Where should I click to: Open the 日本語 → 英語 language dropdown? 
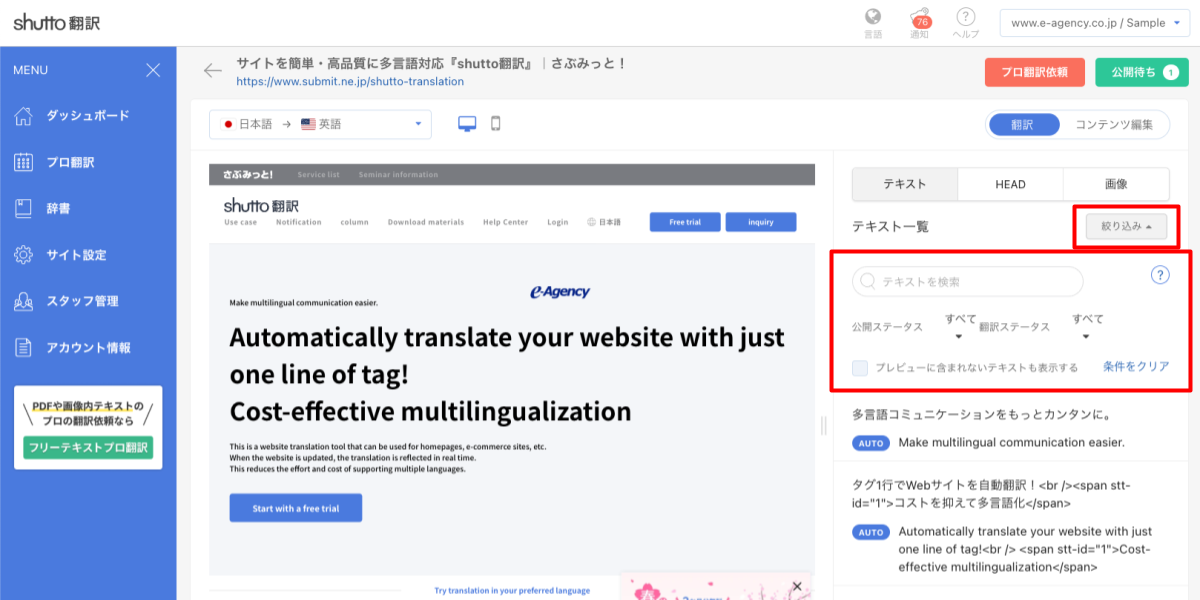click(x=321, y=124)
